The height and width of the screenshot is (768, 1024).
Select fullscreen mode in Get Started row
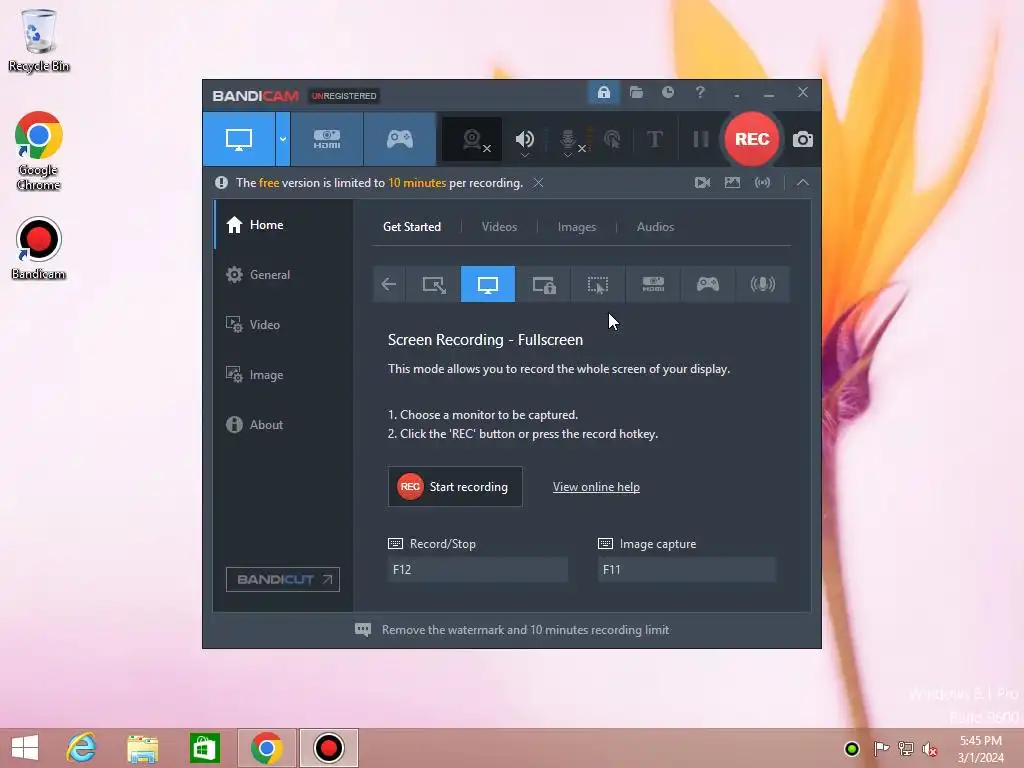pos(488,284)
